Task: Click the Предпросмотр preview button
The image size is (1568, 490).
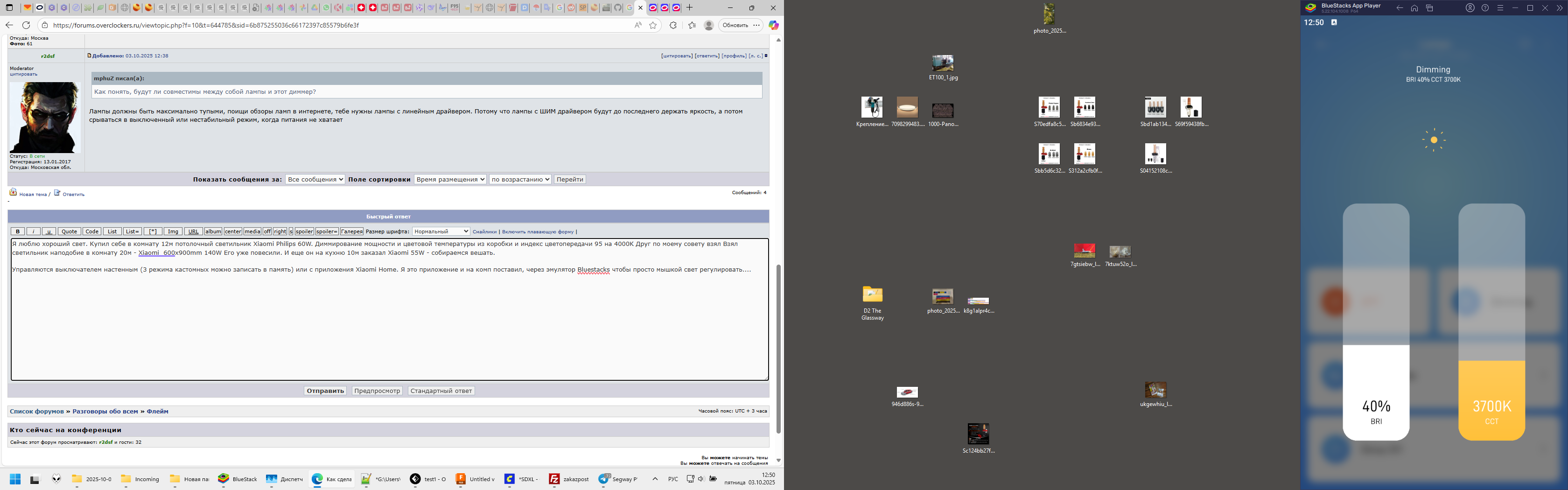Action: (x=378, y=391)
